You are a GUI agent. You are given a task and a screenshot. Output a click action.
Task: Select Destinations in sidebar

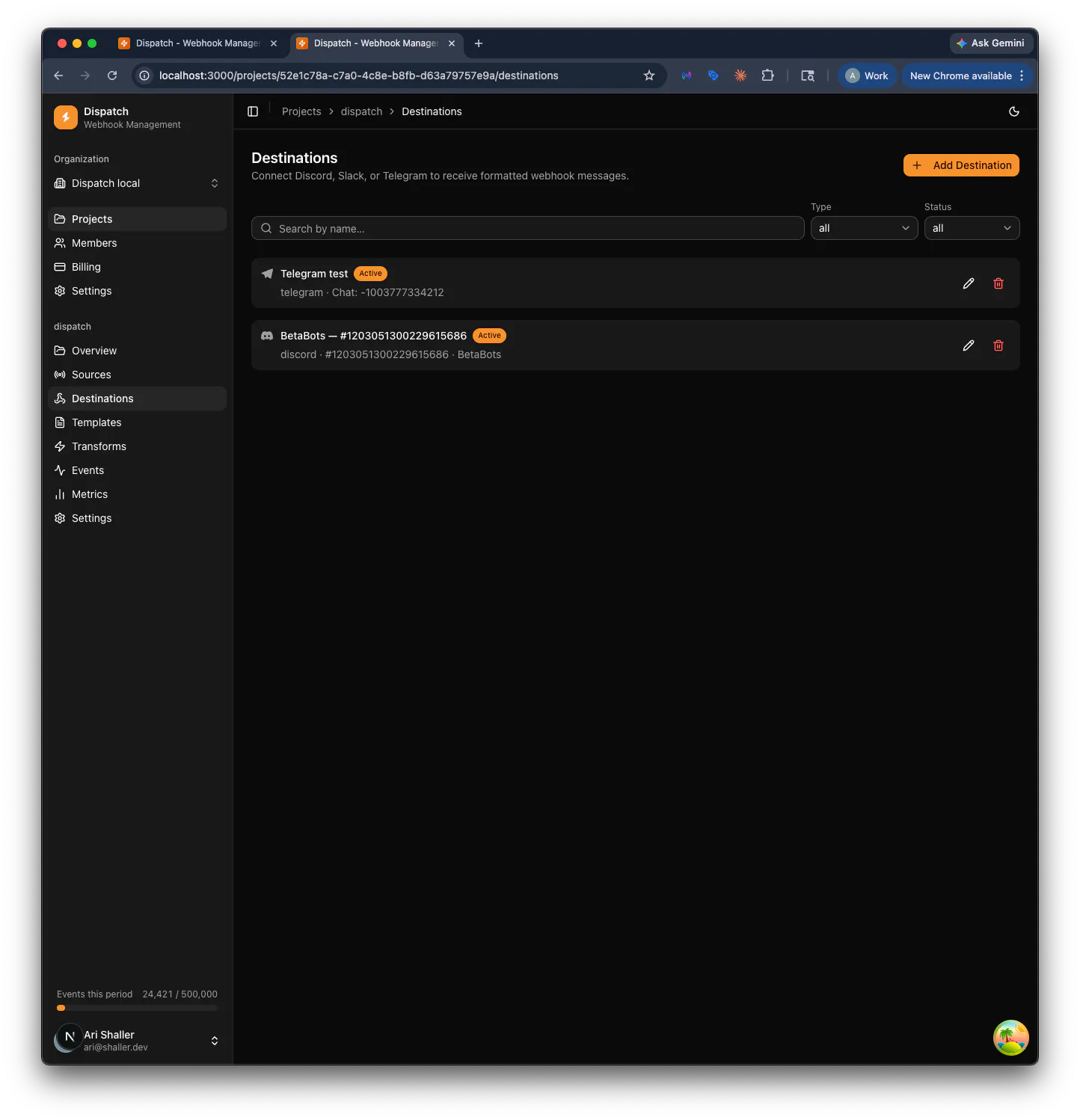point(137,399)
